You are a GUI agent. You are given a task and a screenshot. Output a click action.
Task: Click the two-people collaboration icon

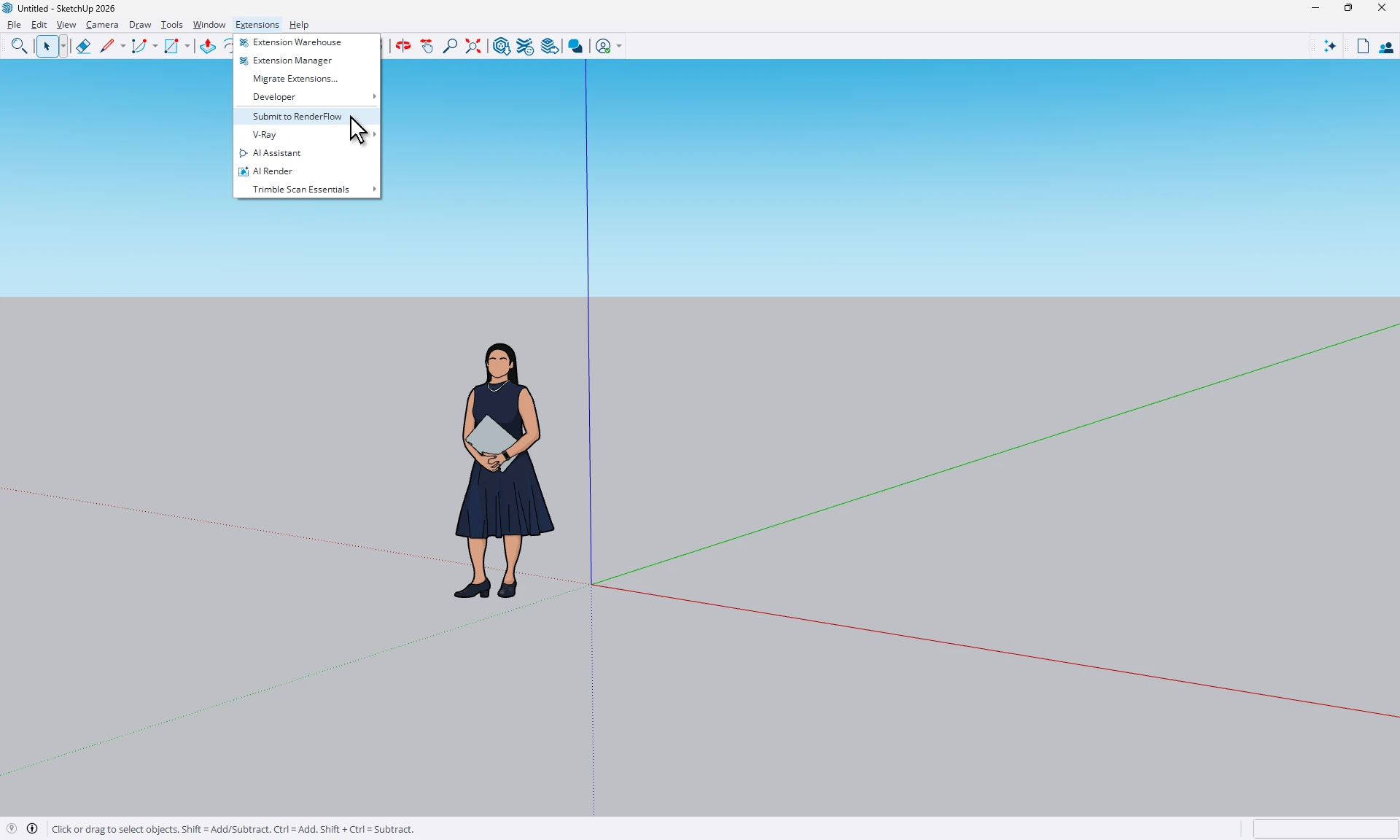click(x=1387, y=47)
